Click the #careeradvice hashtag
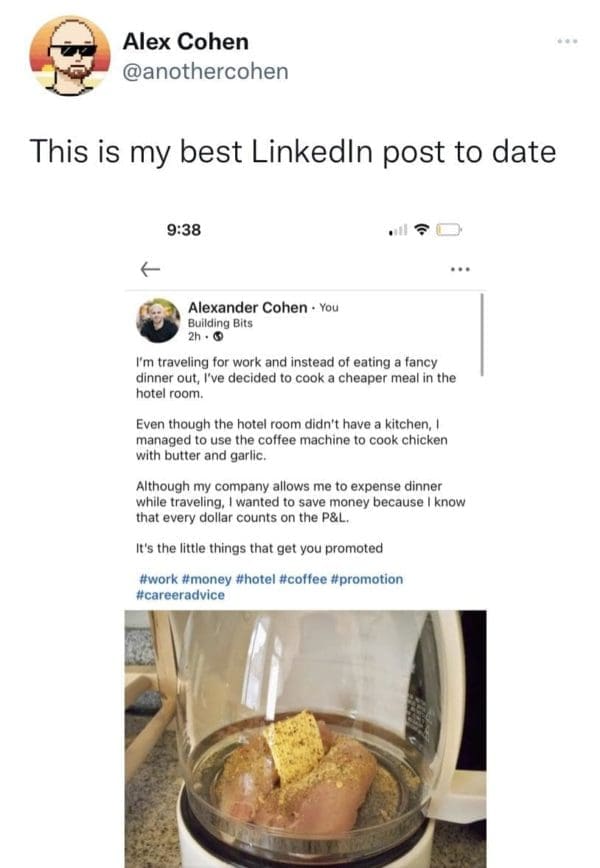The width and height of the screenshot is (600, 868). tap(180, 595)
